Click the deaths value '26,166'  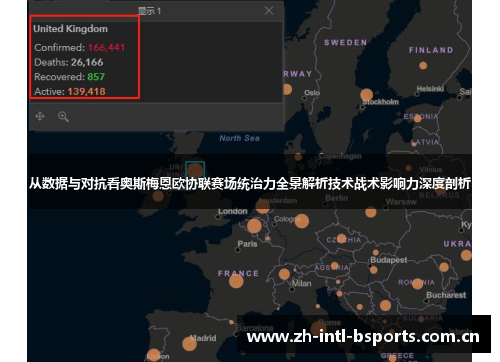pos(87,62)
